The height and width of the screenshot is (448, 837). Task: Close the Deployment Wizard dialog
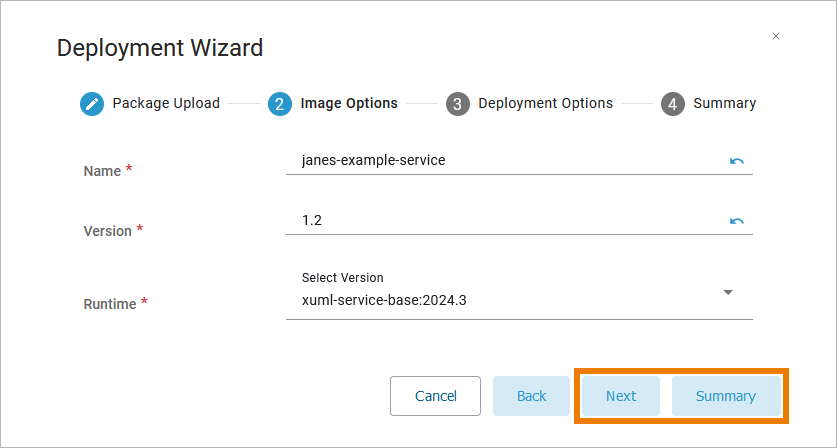coord(776,36)
